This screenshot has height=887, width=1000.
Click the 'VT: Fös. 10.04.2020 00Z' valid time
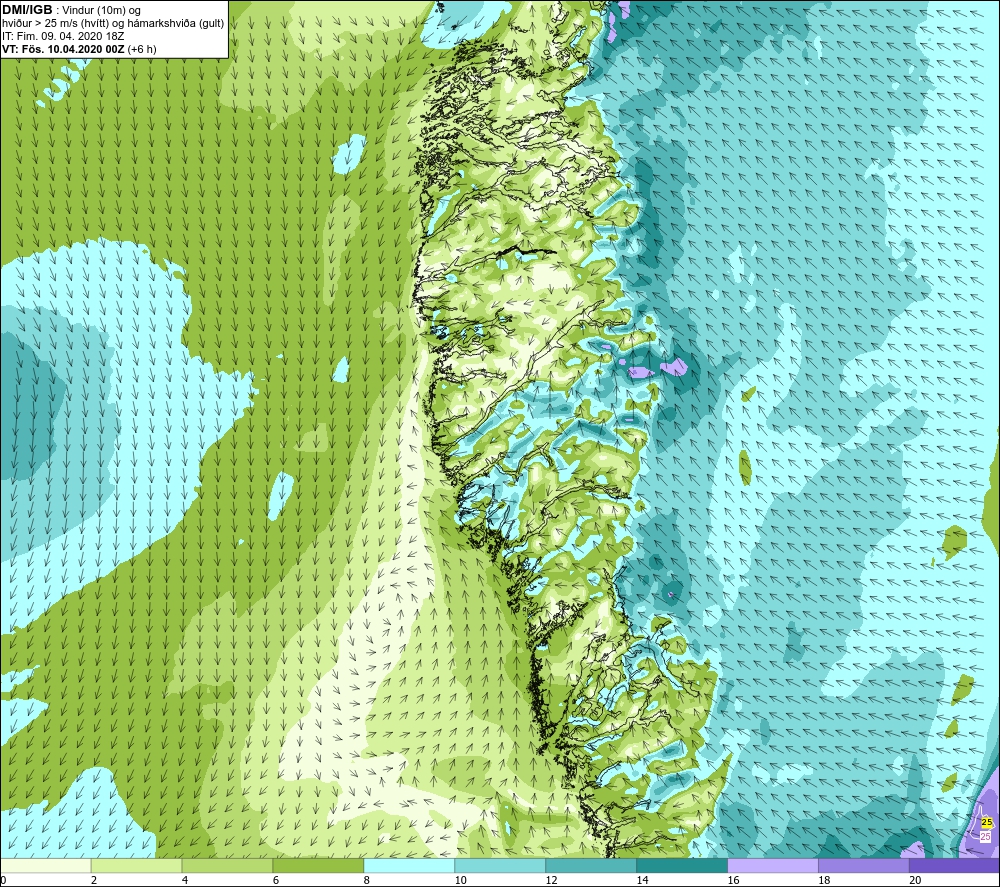point(63,49)
